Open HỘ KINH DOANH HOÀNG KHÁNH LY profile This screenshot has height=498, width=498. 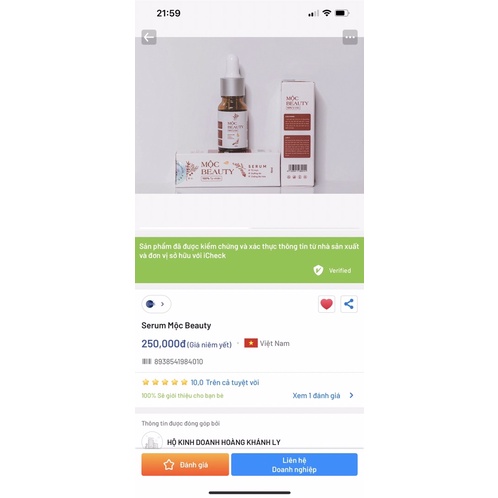coord(224,442)
